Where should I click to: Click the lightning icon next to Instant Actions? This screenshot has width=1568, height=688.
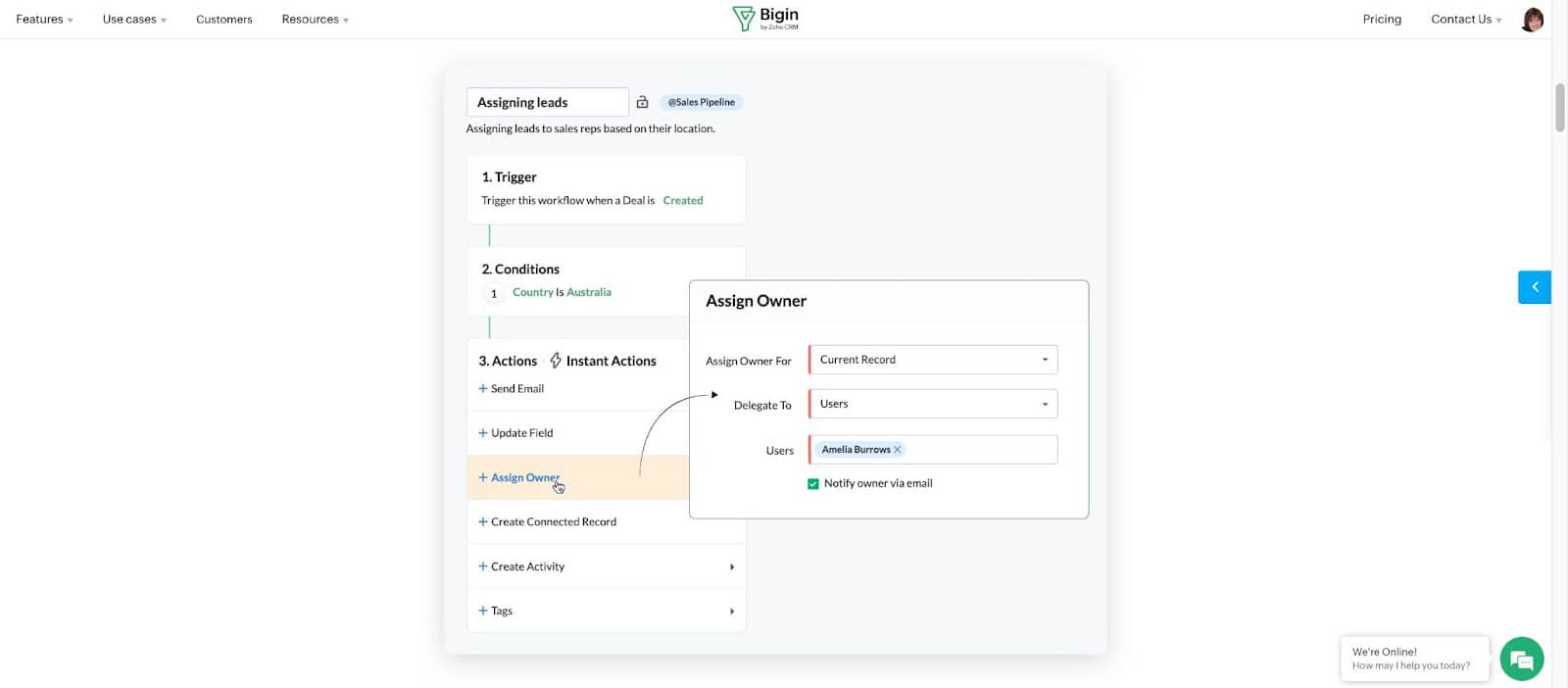[x=554, y=360]
